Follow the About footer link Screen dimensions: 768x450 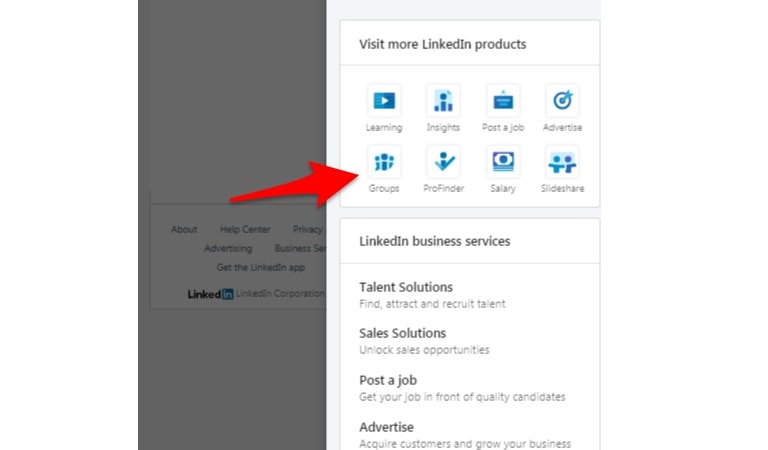tap(184, 229)
